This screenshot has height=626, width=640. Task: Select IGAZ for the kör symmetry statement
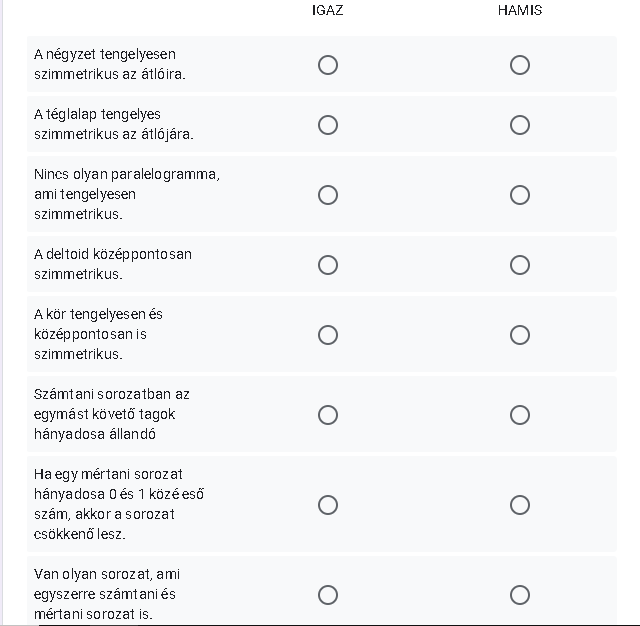(328, 335)
